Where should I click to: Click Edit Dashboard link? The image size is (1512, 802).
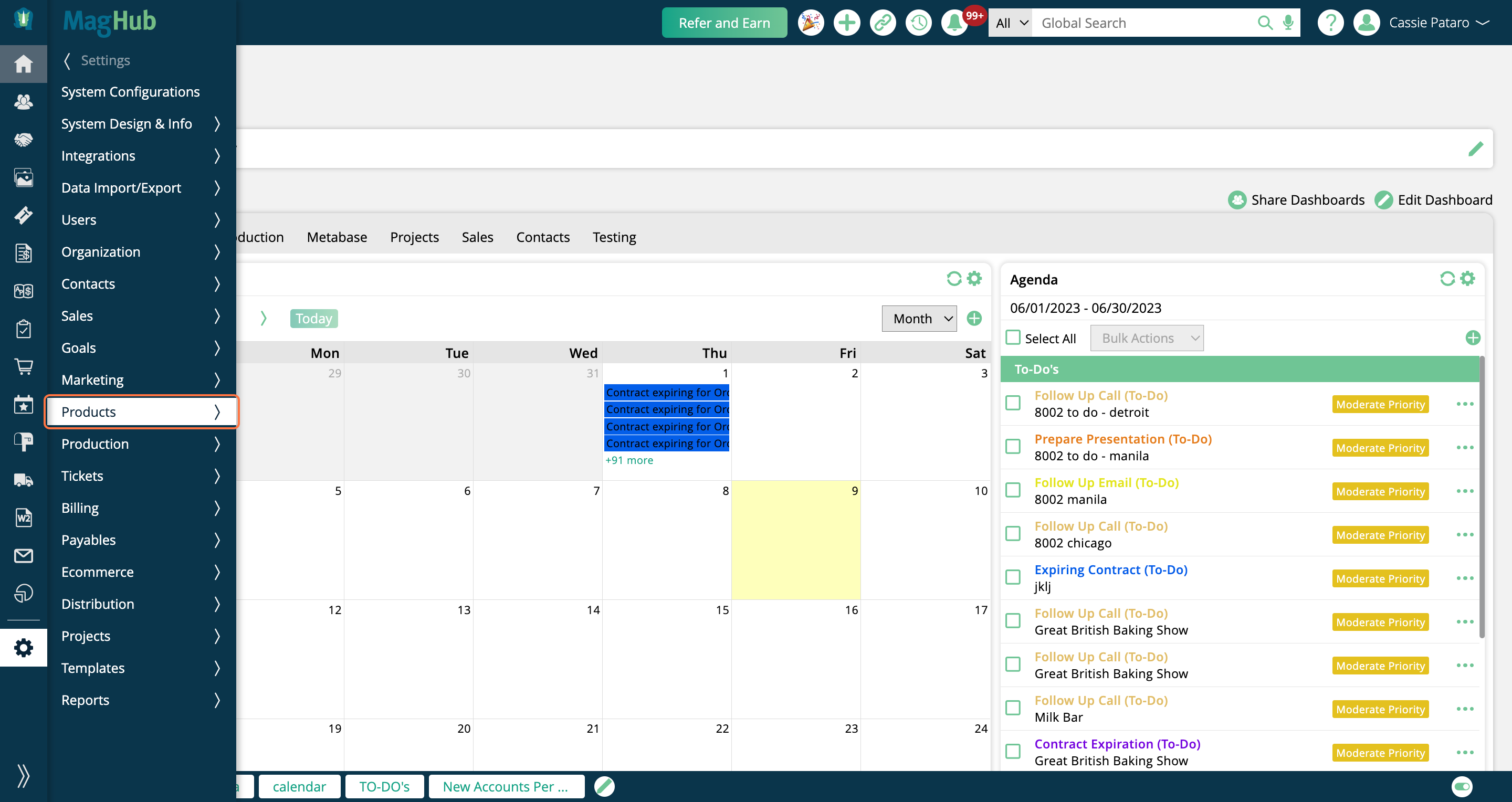tap(1434, 200)
